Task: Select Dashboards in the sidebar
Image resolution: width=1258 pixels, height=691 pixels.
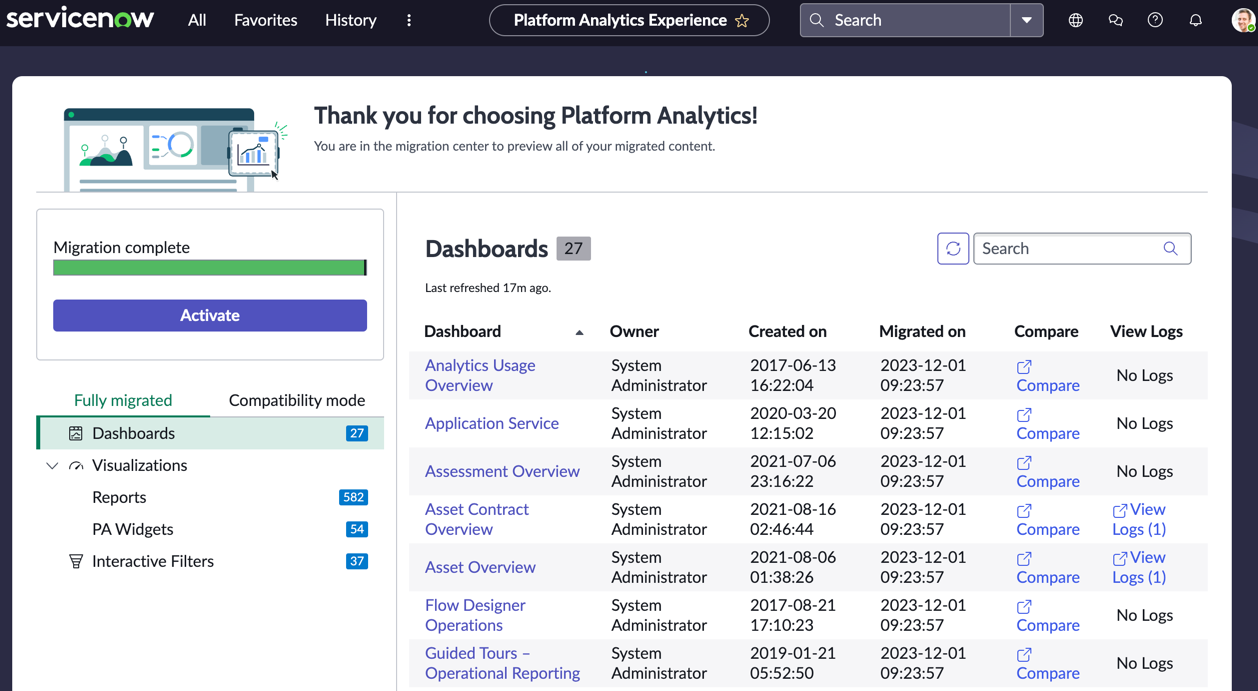Action: pos(210,433)
